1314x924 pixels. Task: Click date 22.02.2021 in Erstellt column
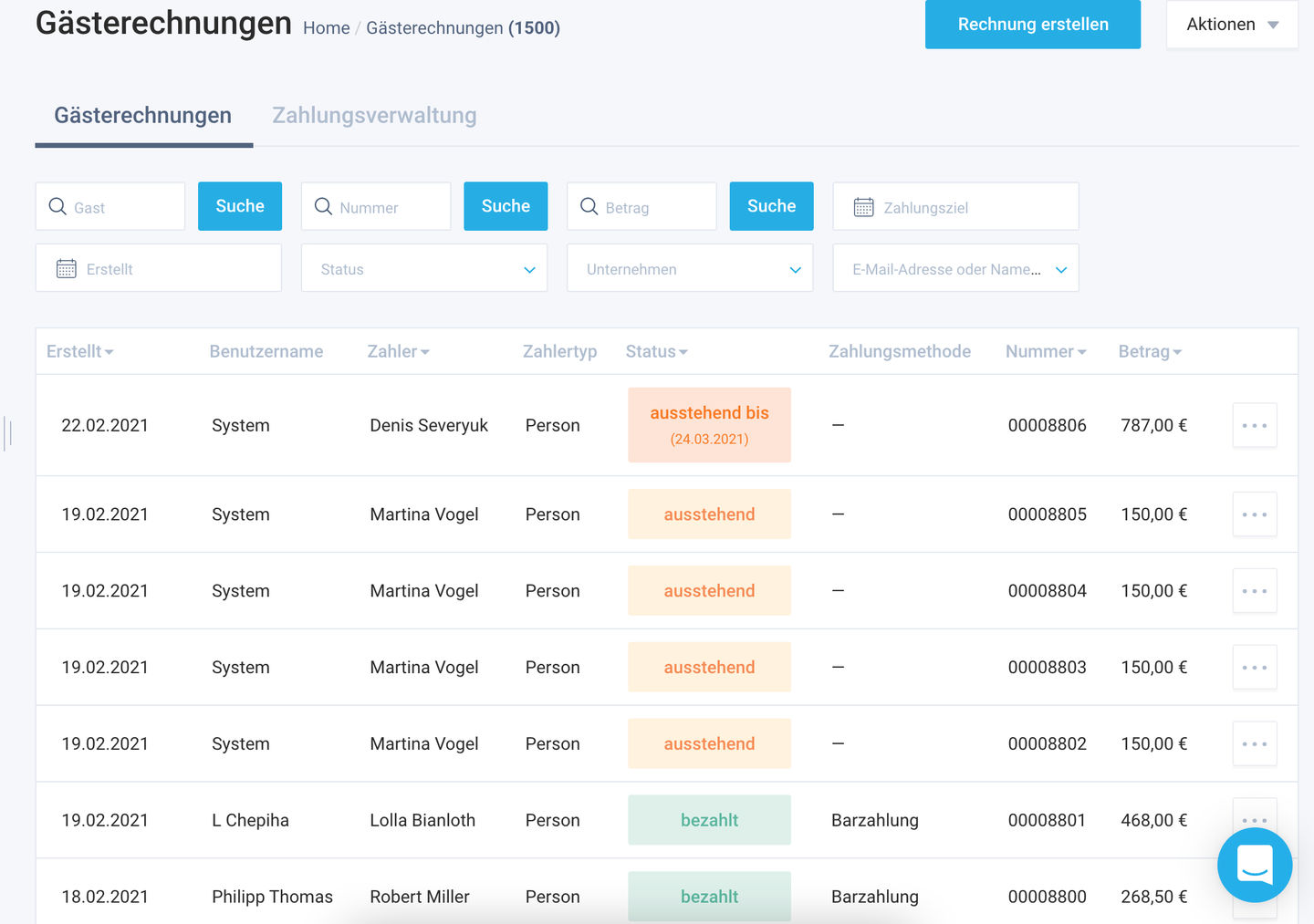[105, 425]
